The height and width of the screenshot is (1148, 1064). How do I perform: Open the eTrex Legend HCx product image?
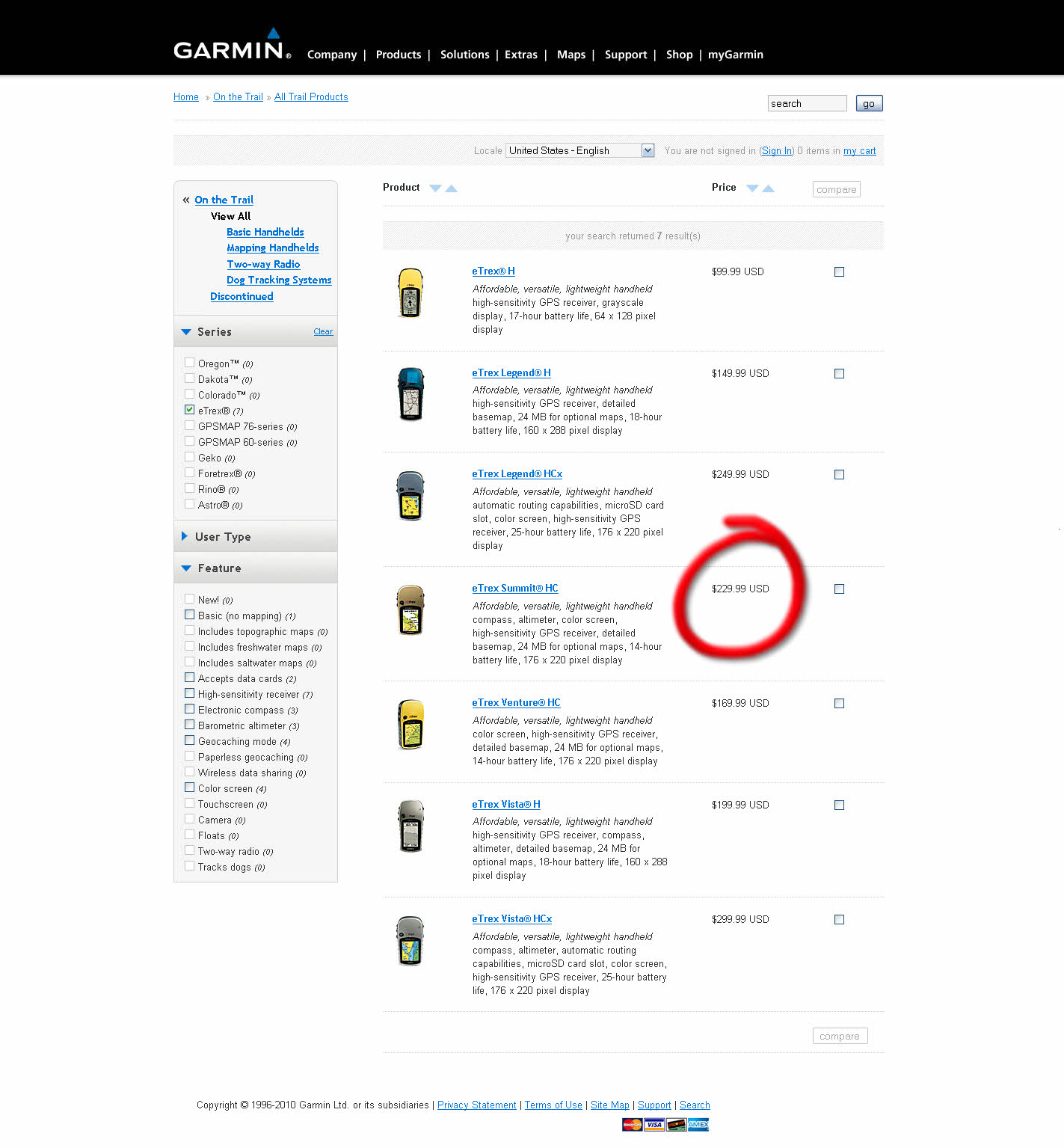(410, 495)
